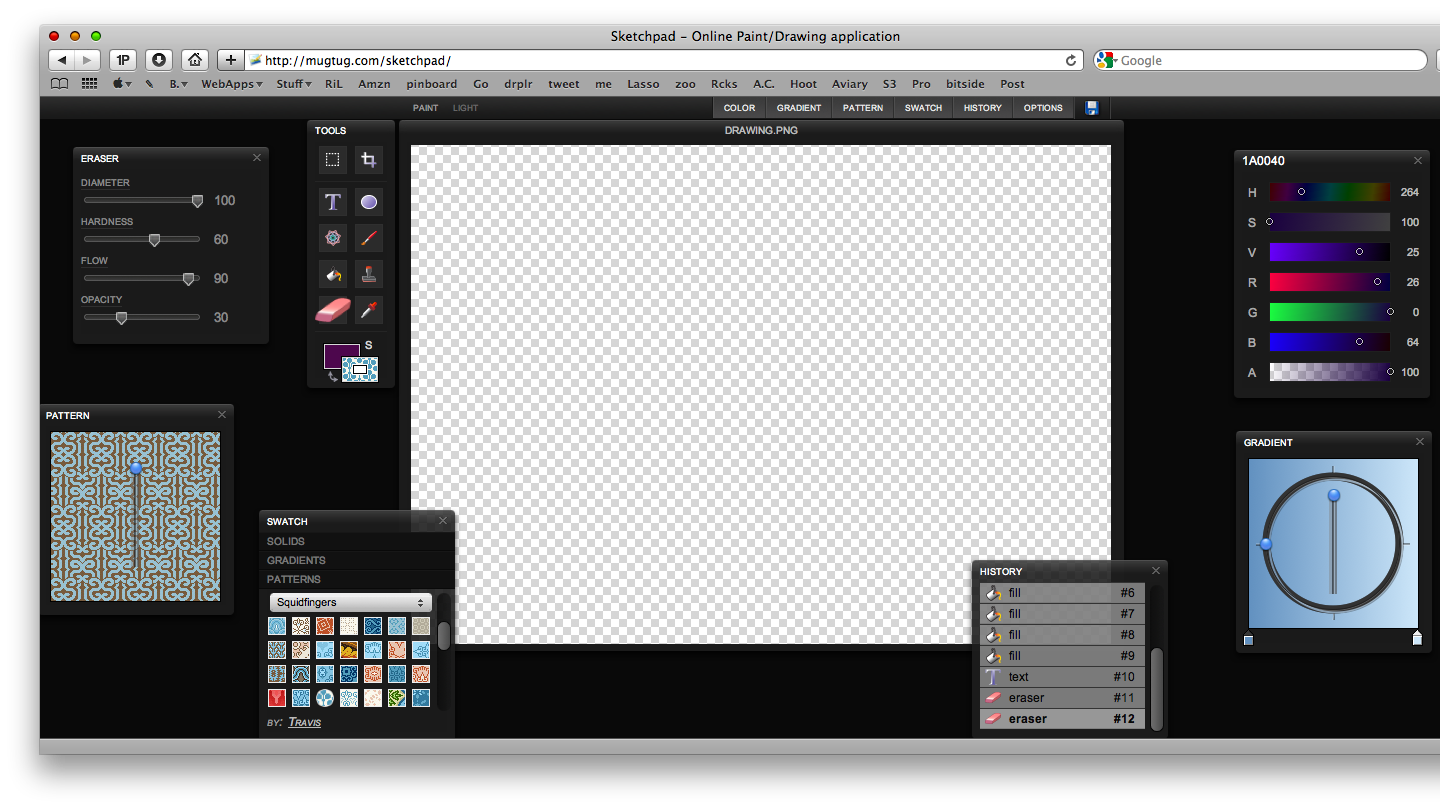
Task: Pick the Paintbrush tool
Action: [x=368, y=237]
